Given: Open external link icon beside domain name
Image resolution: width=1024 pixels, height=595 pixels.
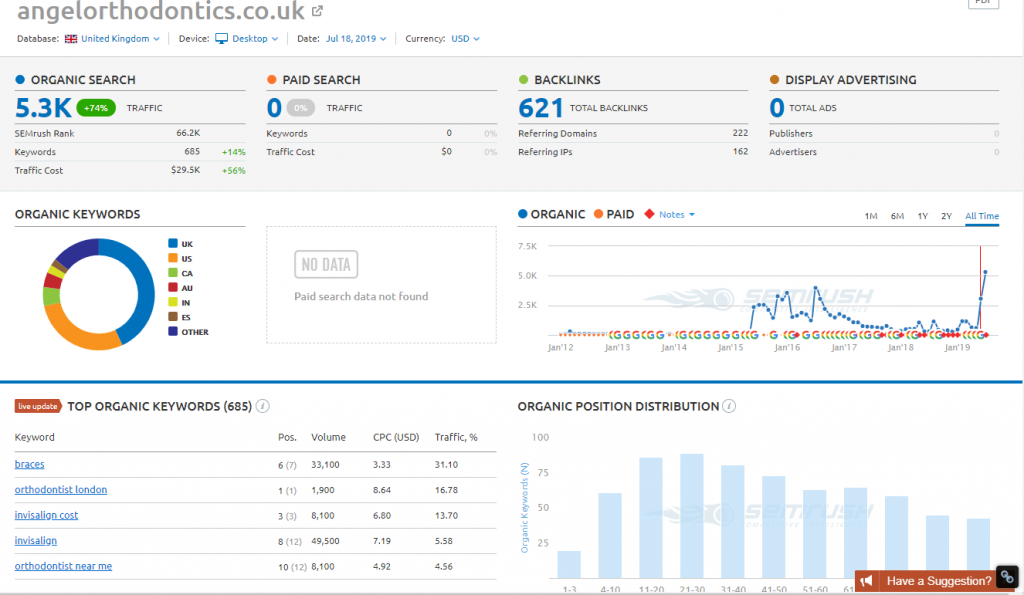Looking at the screenshot, I should (317, 10).
